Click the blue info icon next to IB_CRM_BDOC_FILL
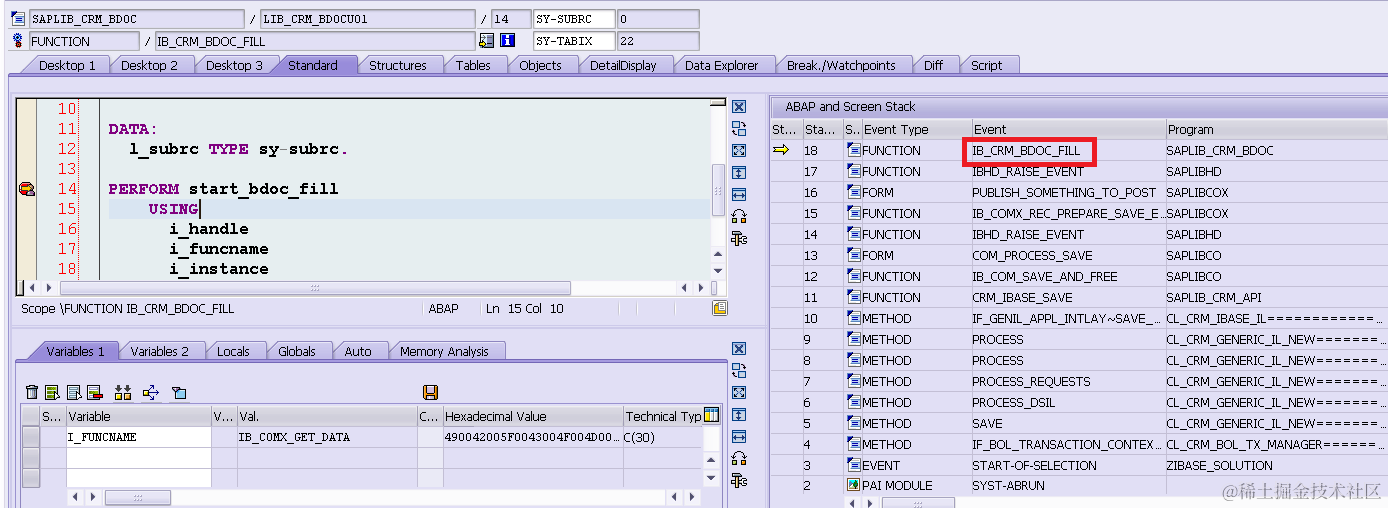Image resolution: width=1388 pixels, height=508 pixels. coord(507,41)
